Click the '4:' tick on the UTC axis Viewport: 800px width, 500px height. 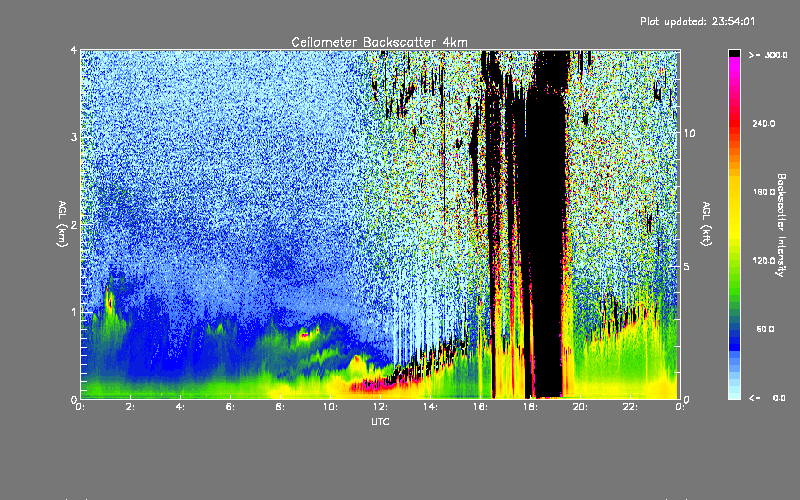pyautogui.click(x=181, y=407)
